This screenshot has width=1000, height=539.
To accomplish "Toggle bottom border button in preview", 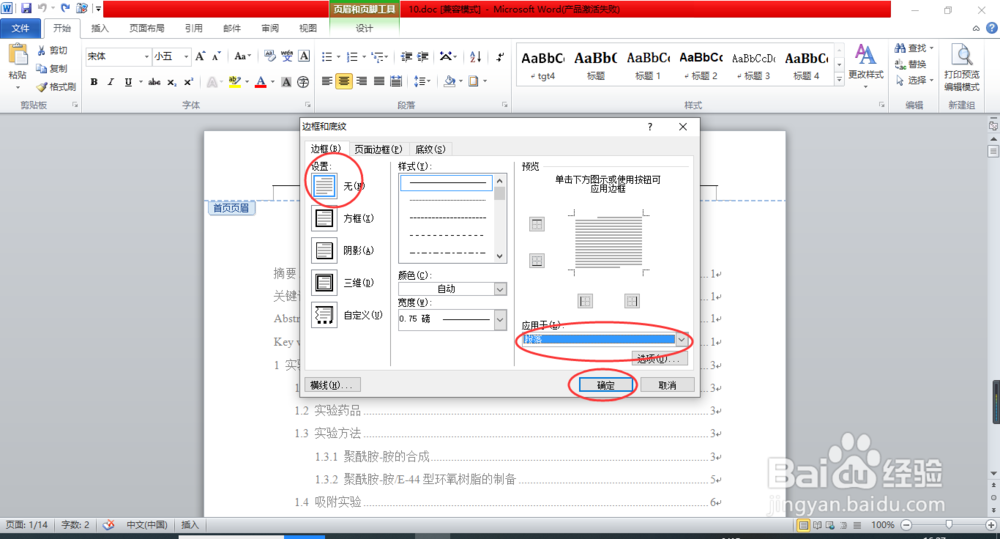I will click(x=537, y=260).
